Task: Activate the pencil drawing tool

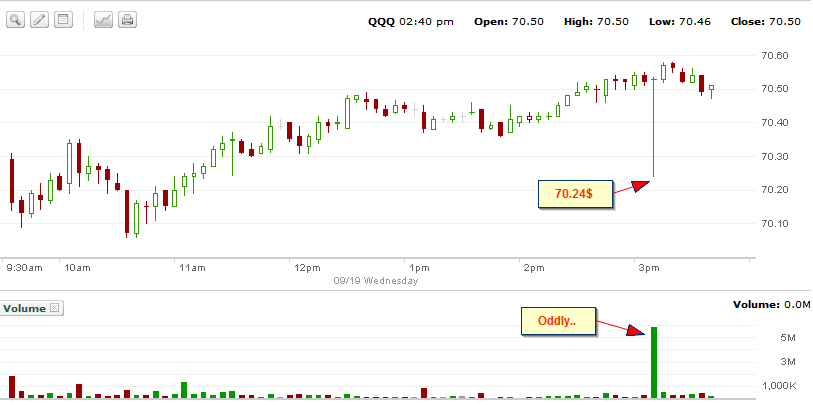Action: 39,20
